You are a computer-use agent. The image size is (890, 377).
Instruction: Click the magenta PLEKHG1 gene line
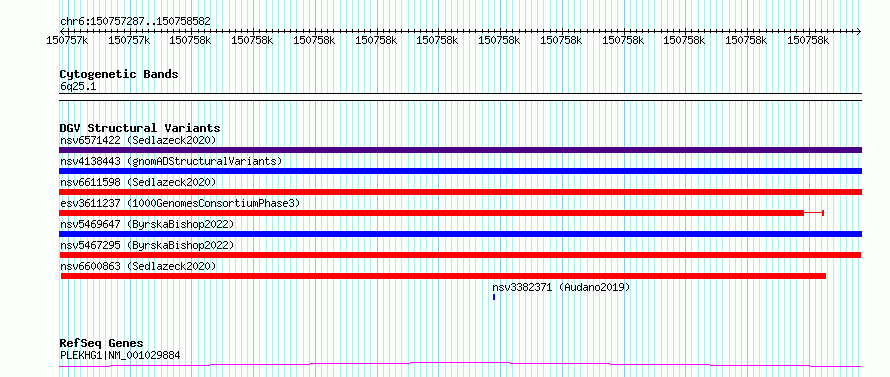tap(460, 364)
